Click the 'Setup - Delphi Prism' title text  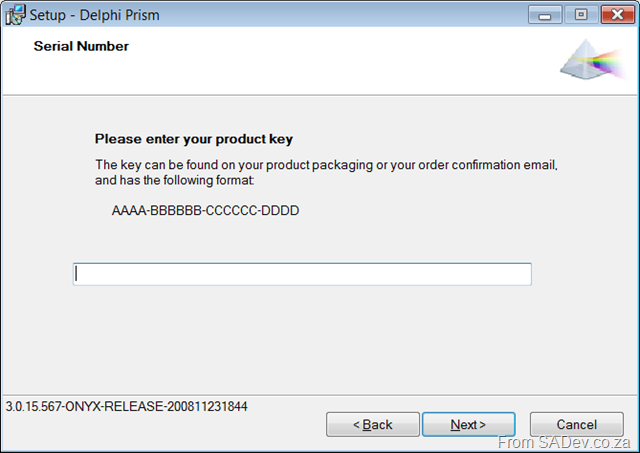pyautogui.click(x=94, y=15)
